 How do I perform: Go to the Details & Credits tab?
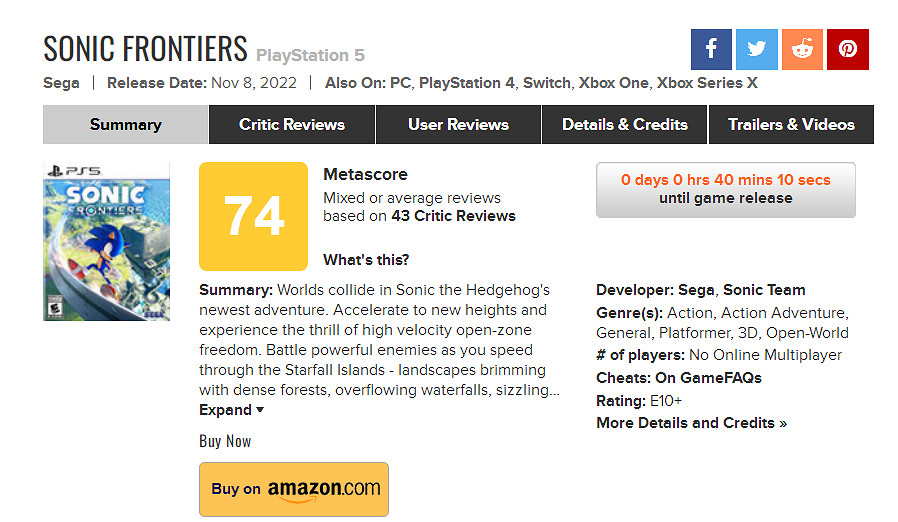click(625, 125)
